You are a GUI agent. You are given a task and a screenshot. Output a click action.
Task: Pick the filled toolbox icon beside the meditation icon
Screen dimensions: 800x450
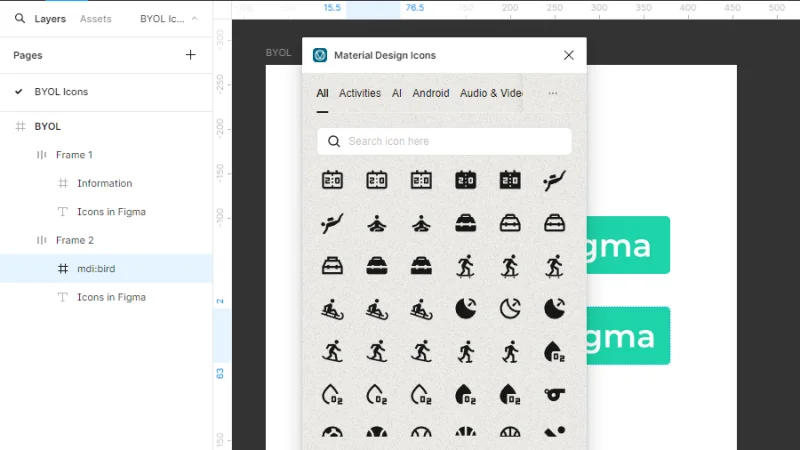(465, 223)
